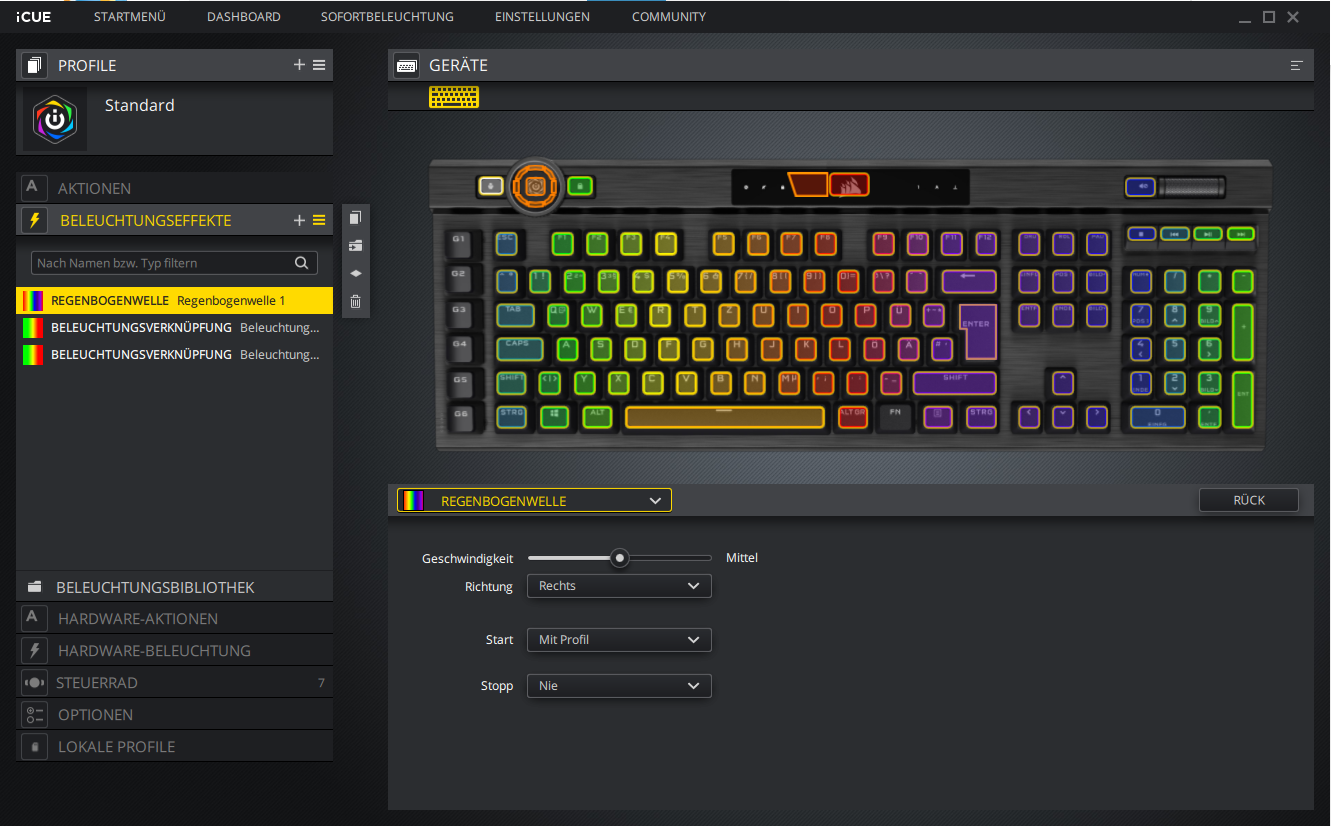Expand the HARDWARE-AKTIONEN section

click(x=174, y=619)
